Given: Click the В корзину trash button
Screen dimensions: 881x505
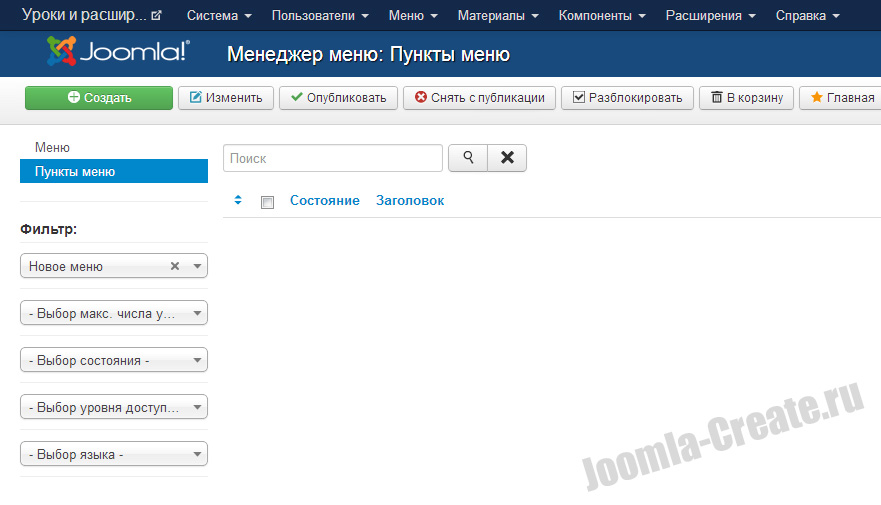Looking at the screenshot, I should click(x=746, y=97).
